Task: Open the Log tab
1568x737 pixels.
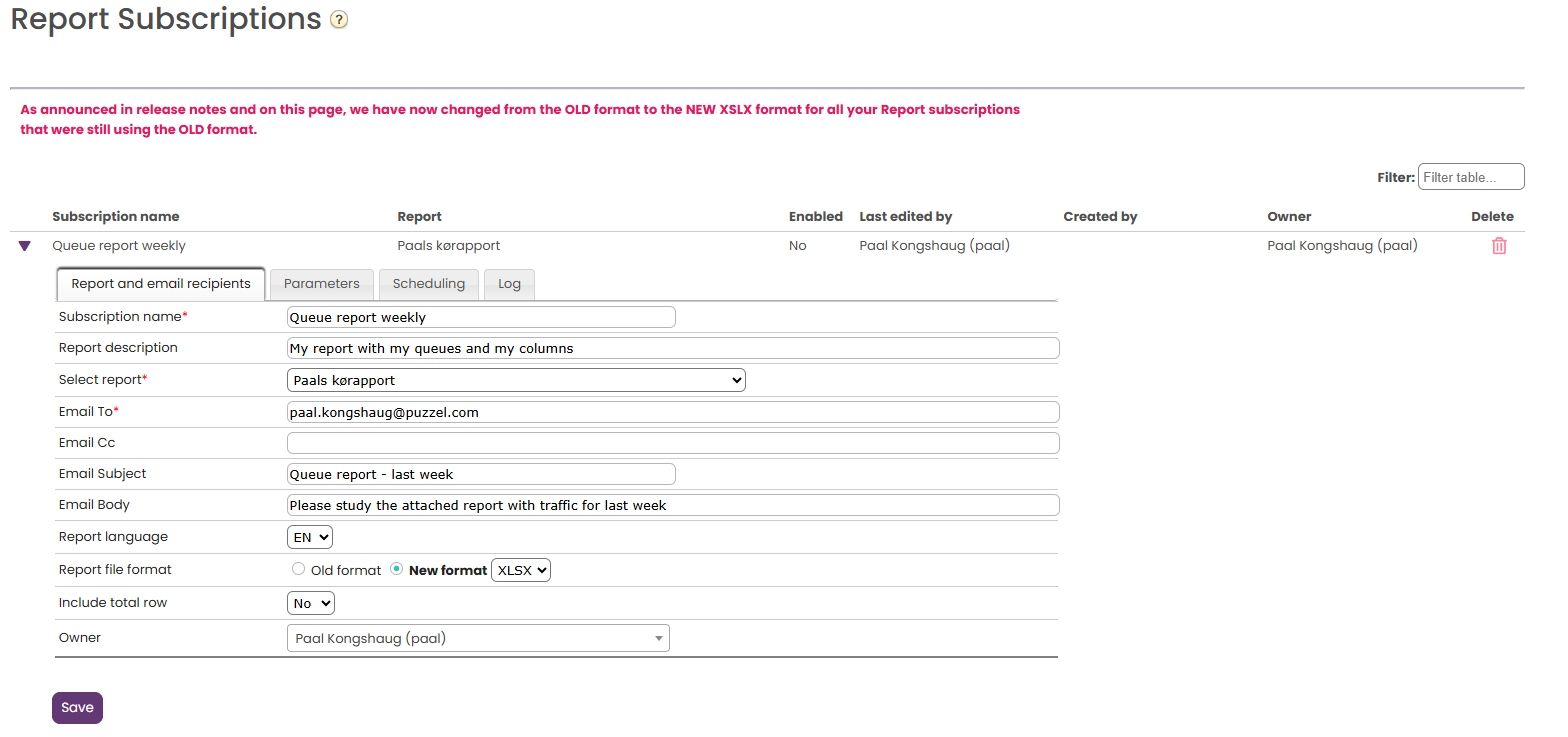Action: (x=510, y=284)
